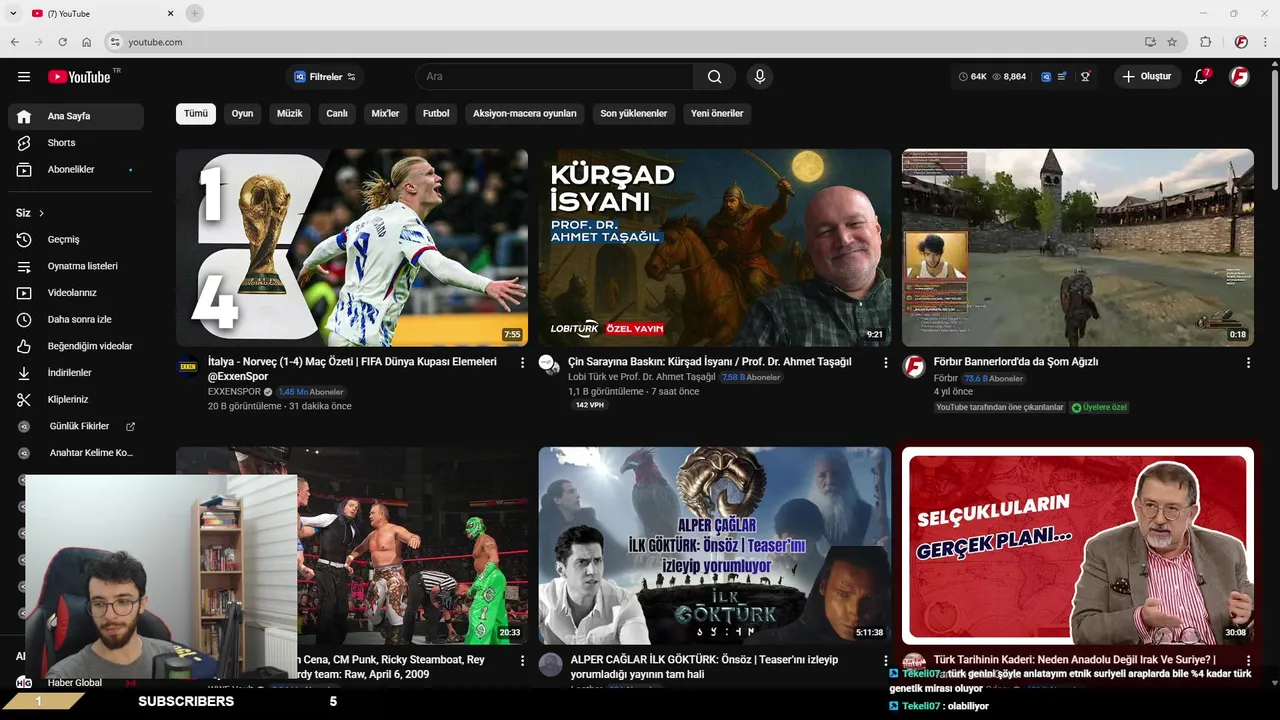This screenshot has width=1280, height=720.
Task: Open Çin Sarayına Baskın video title
Action: 709,362
